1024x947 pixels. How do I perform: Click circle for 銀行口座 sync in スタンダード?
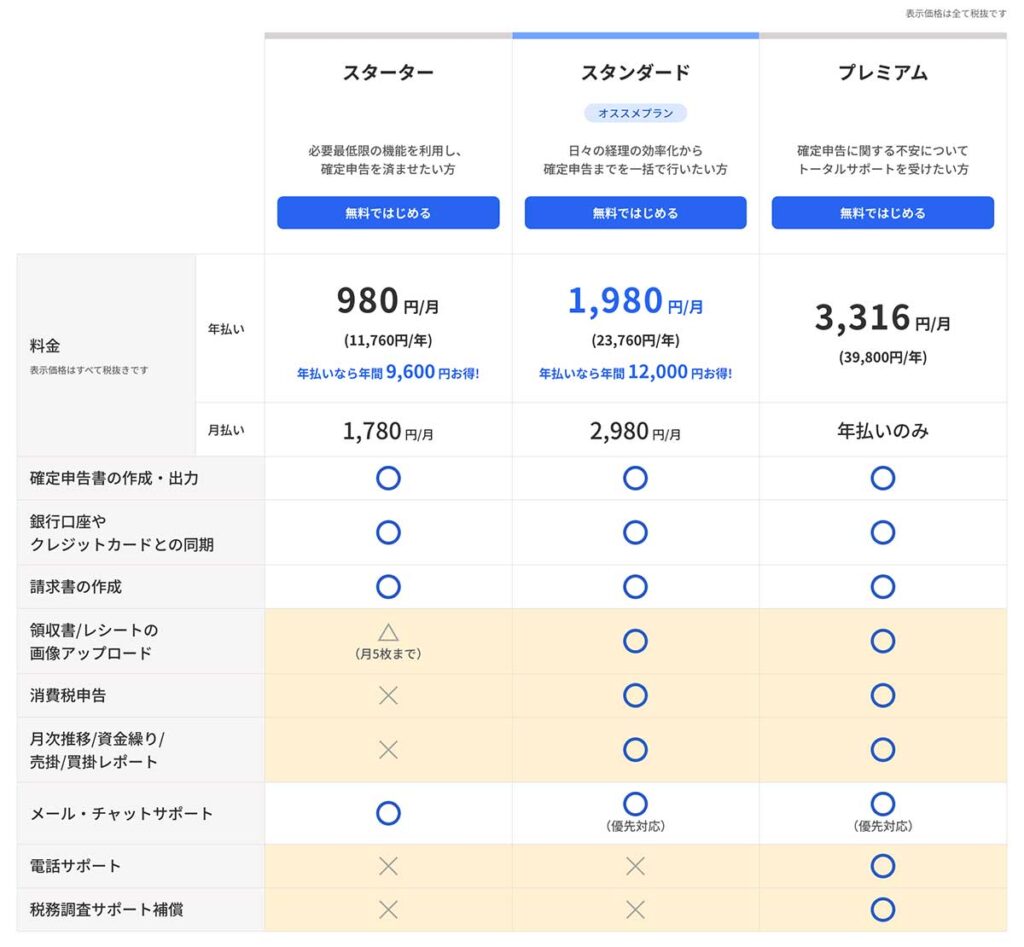(635, 532)
